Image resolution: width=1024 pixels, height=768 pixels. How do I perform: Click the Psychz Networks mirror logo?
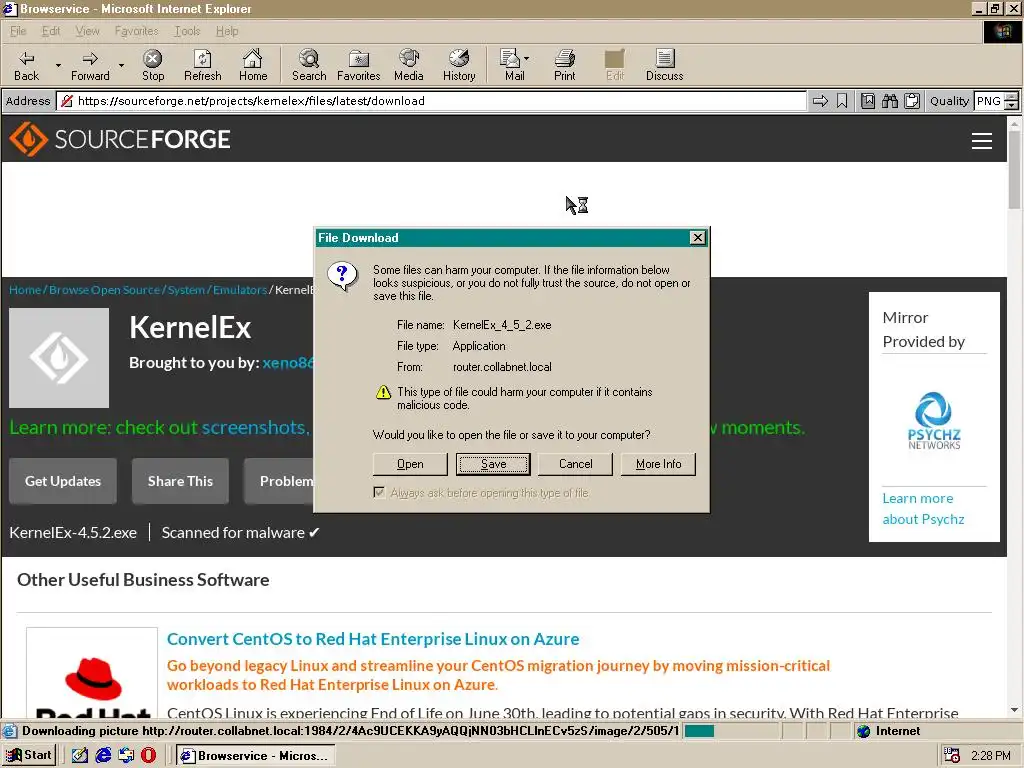click(934, 420)
